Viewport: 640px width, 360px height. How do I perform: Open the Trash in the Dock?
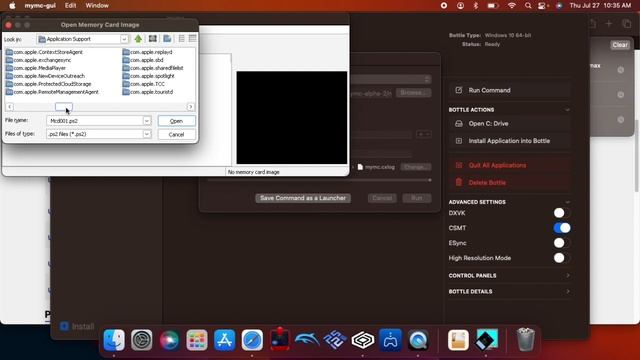point(526,340)
